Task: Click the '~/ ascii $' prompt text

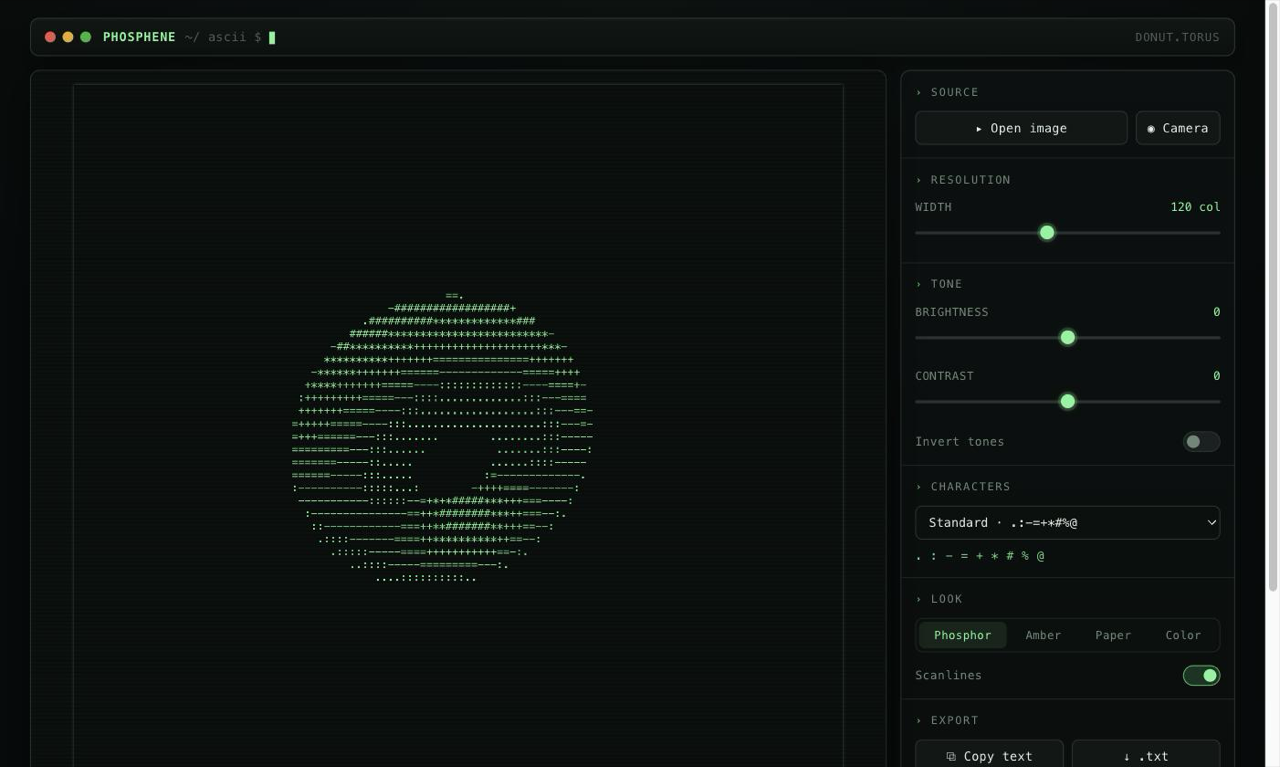Action: point(222,37)
